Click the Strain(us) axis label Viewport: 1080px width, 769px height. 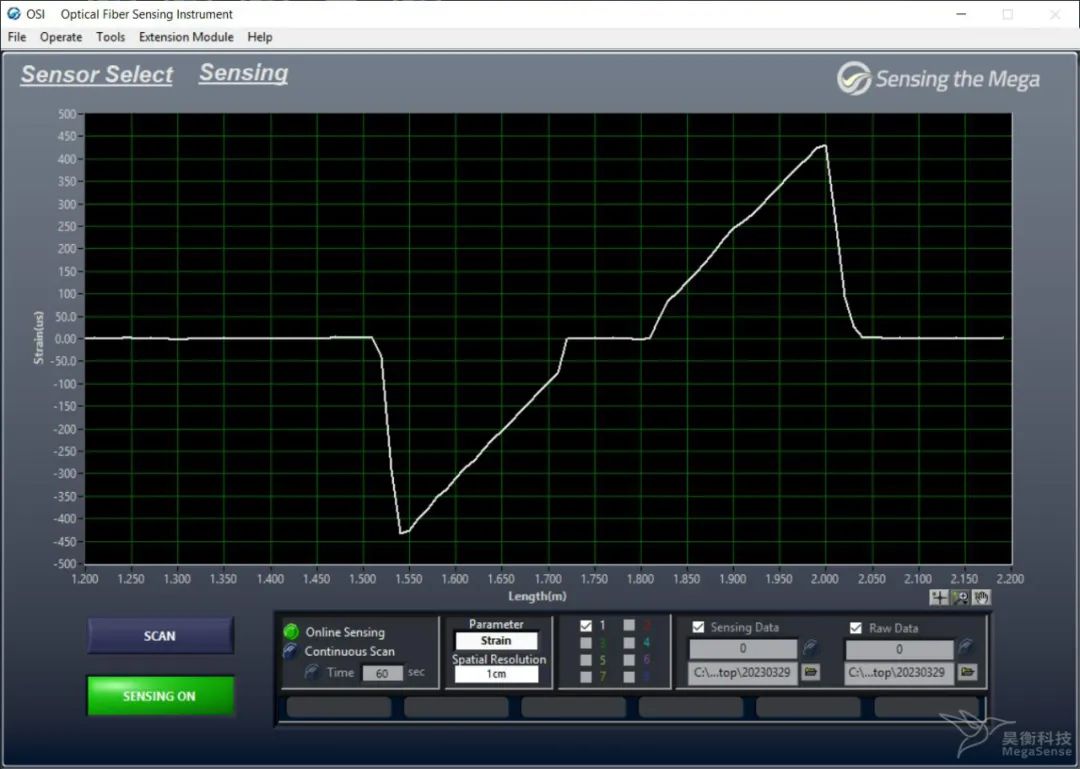39,337
